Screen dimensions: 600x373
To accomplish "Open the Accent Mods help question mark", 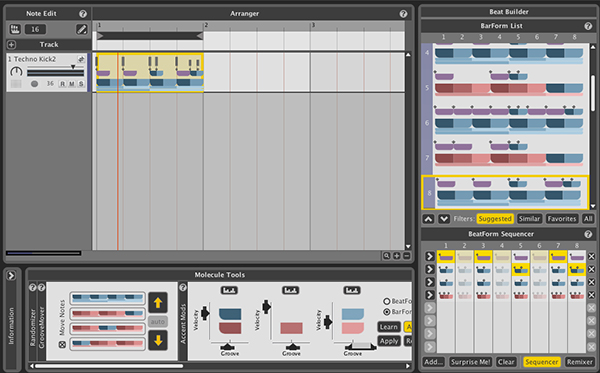I will (183, 287).
